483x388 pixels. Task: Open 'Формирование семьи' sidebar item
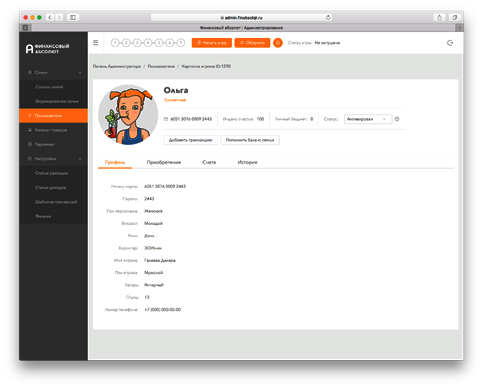(x=53, y=101)
